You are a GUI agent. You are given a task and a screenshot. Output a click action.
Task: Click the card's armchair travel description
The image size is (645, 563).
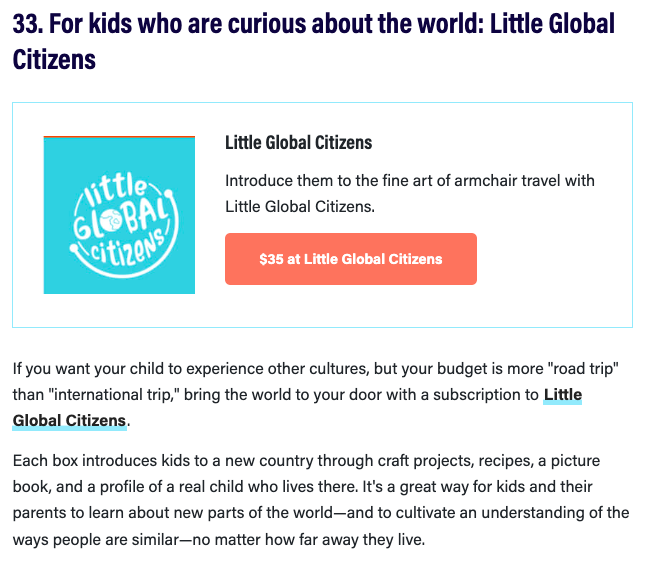(409, 193)
